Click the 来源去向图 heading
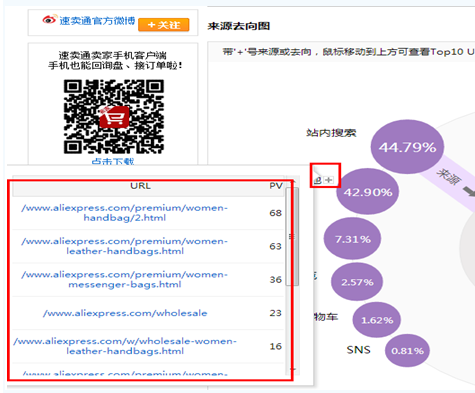The width and height of the screenshot is (475, 393). [239, 26]
